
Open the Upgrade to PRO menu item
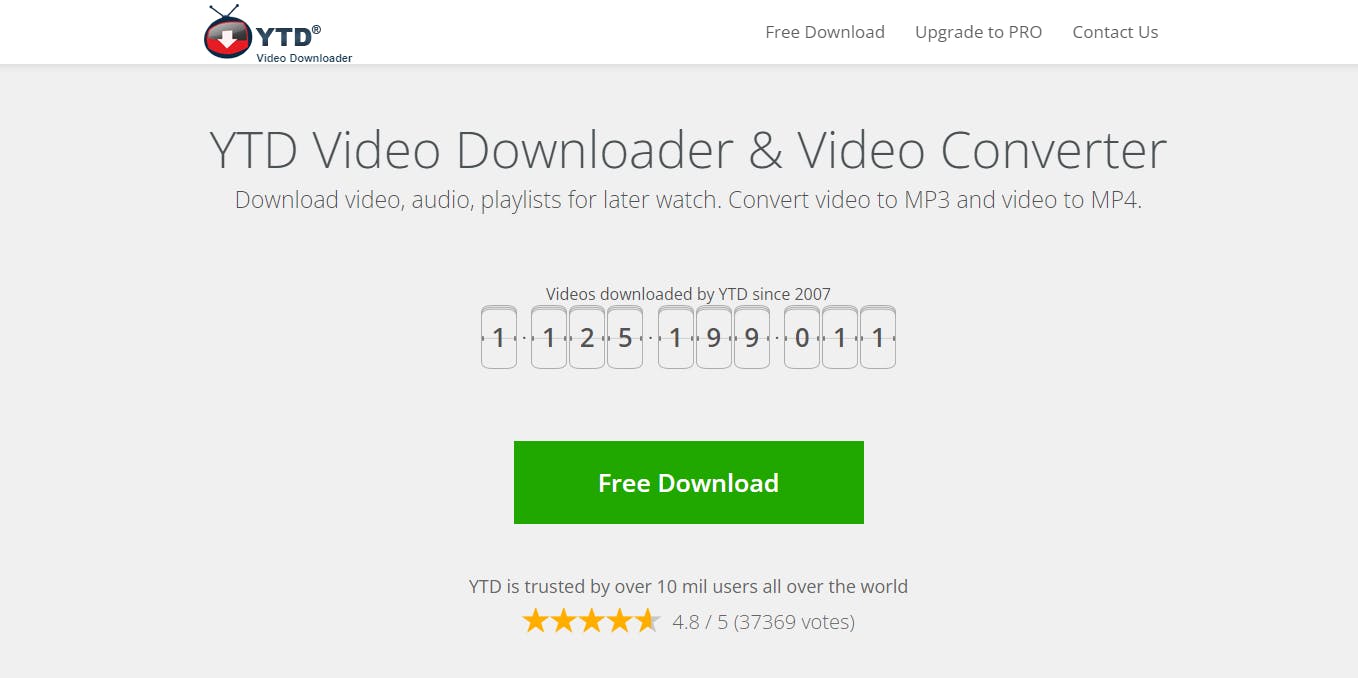pyautogui.click(x=978, y=32)
